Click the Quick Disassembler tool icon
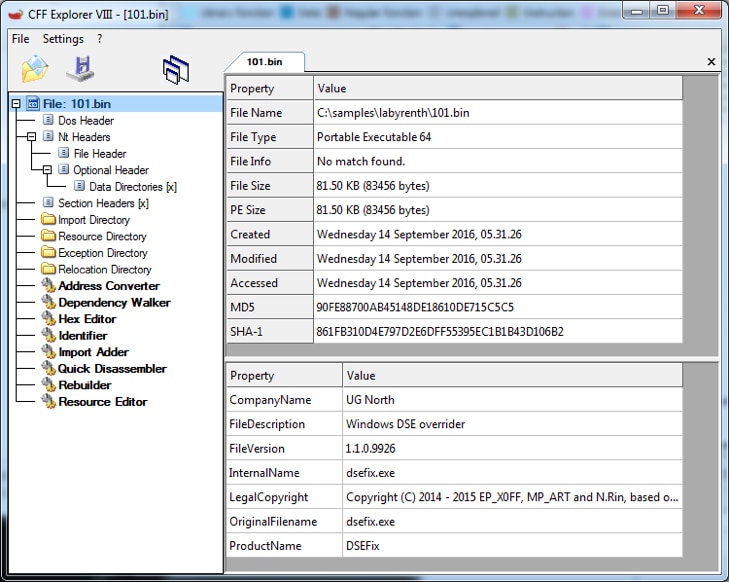729x582 pixels. [48, 368]
